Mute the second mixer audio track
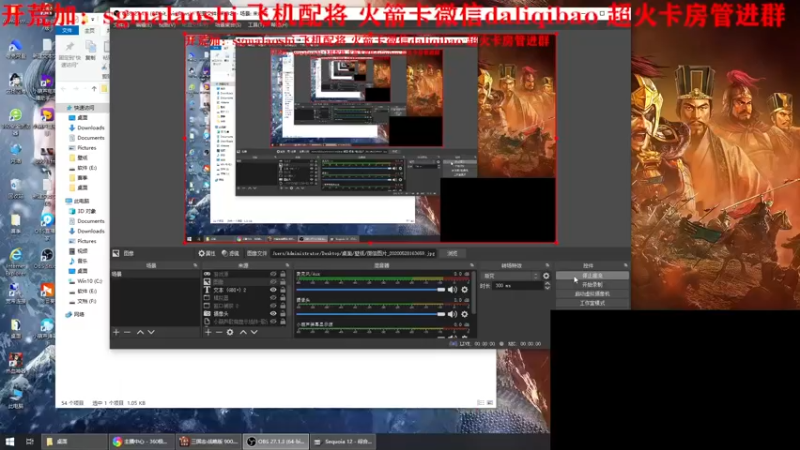Screen dimensions: 800x450 [452, 314]
